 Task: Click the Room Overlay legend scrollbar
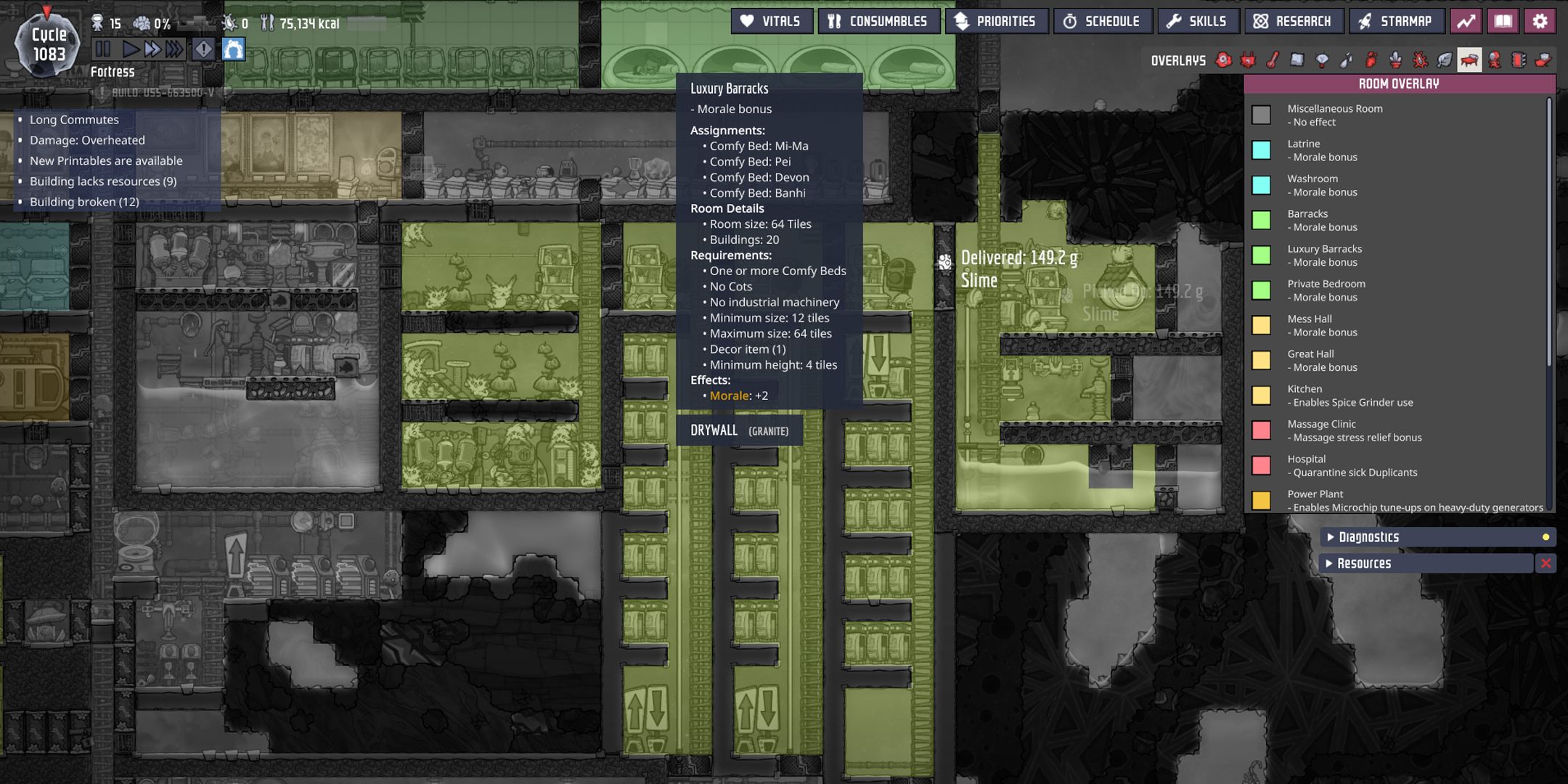pyautogui.click(x=1549, y=232)
